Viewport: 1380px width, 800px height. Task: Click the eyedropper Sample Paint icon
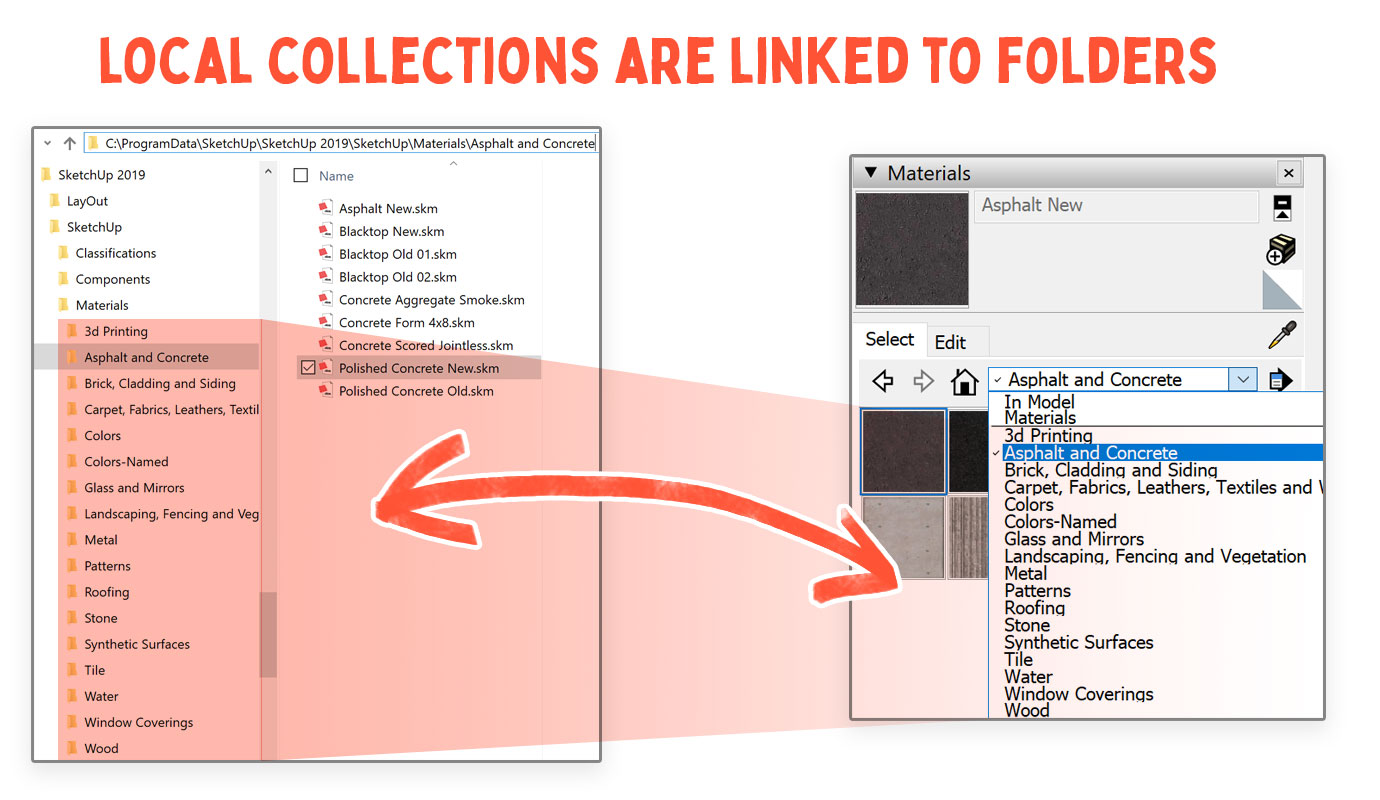click(1282, 335)
